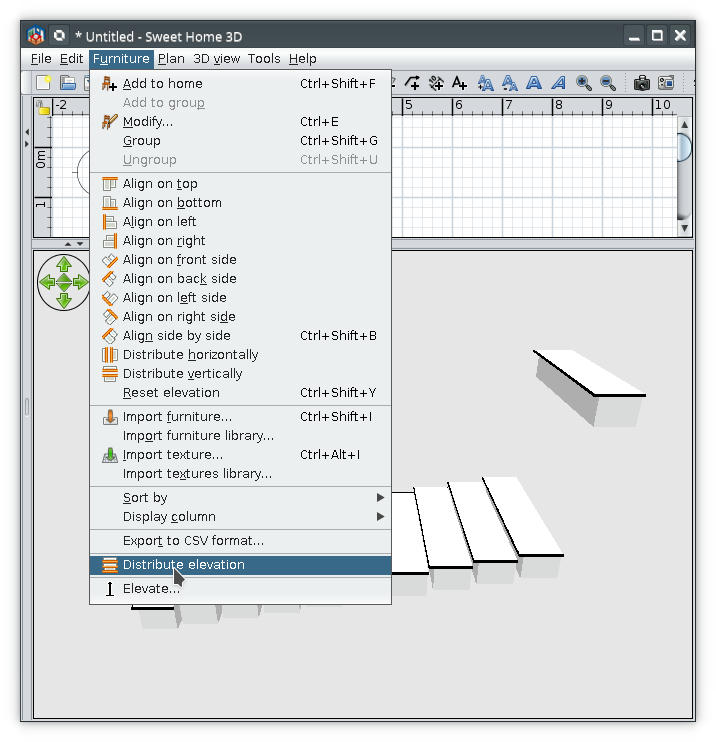This screenshot has width=716, height=742.
Task: Choose Import texture... entry
Action: pos(240,454)
